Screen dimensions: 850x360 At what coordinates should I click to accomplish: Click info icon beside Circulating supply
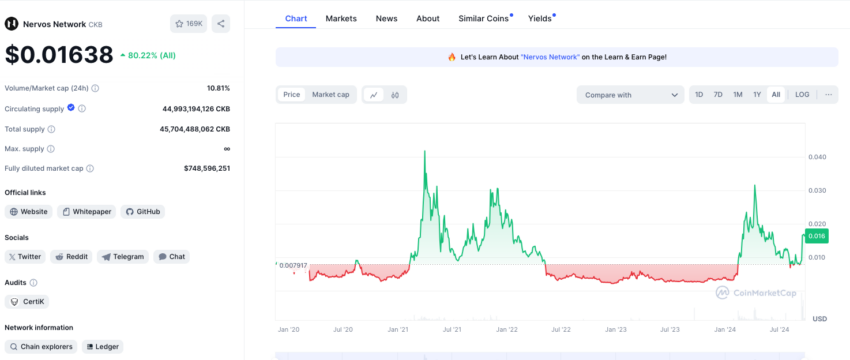coord(82,108)
